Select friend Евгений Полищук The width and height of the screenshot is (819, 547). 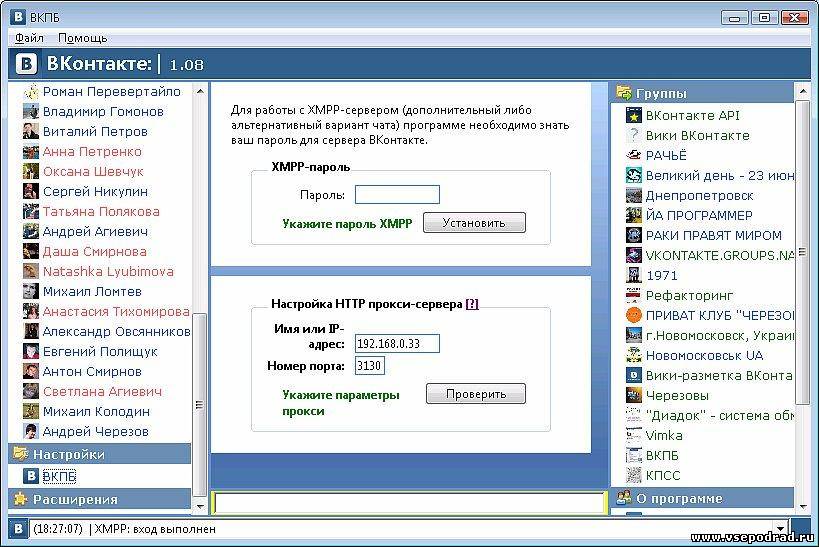coord(100,352)
